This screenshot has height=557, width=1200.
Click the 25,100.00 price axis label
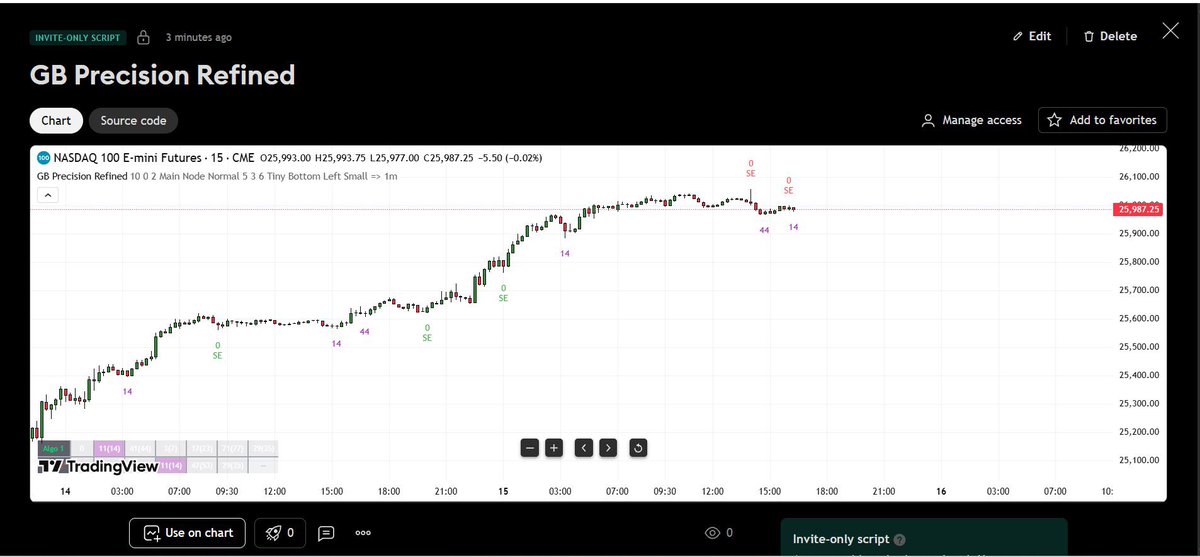(x=1138, y=460)
